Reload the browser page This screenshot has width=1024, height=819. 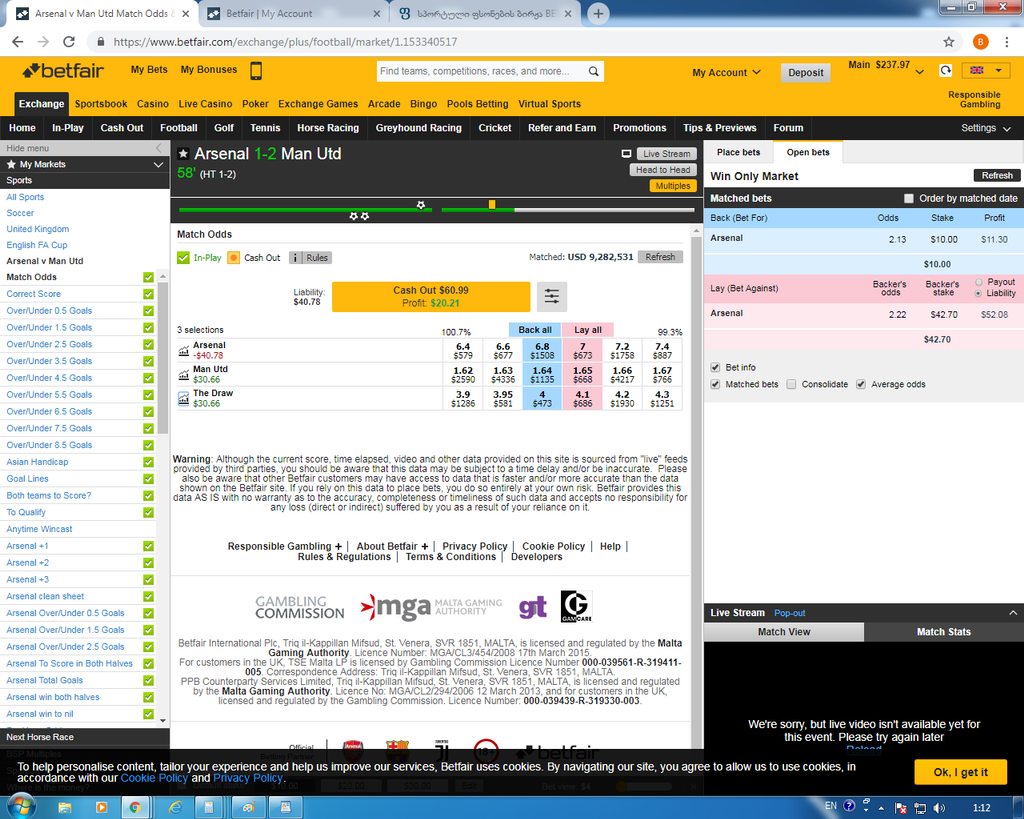(x=69, y=42)
